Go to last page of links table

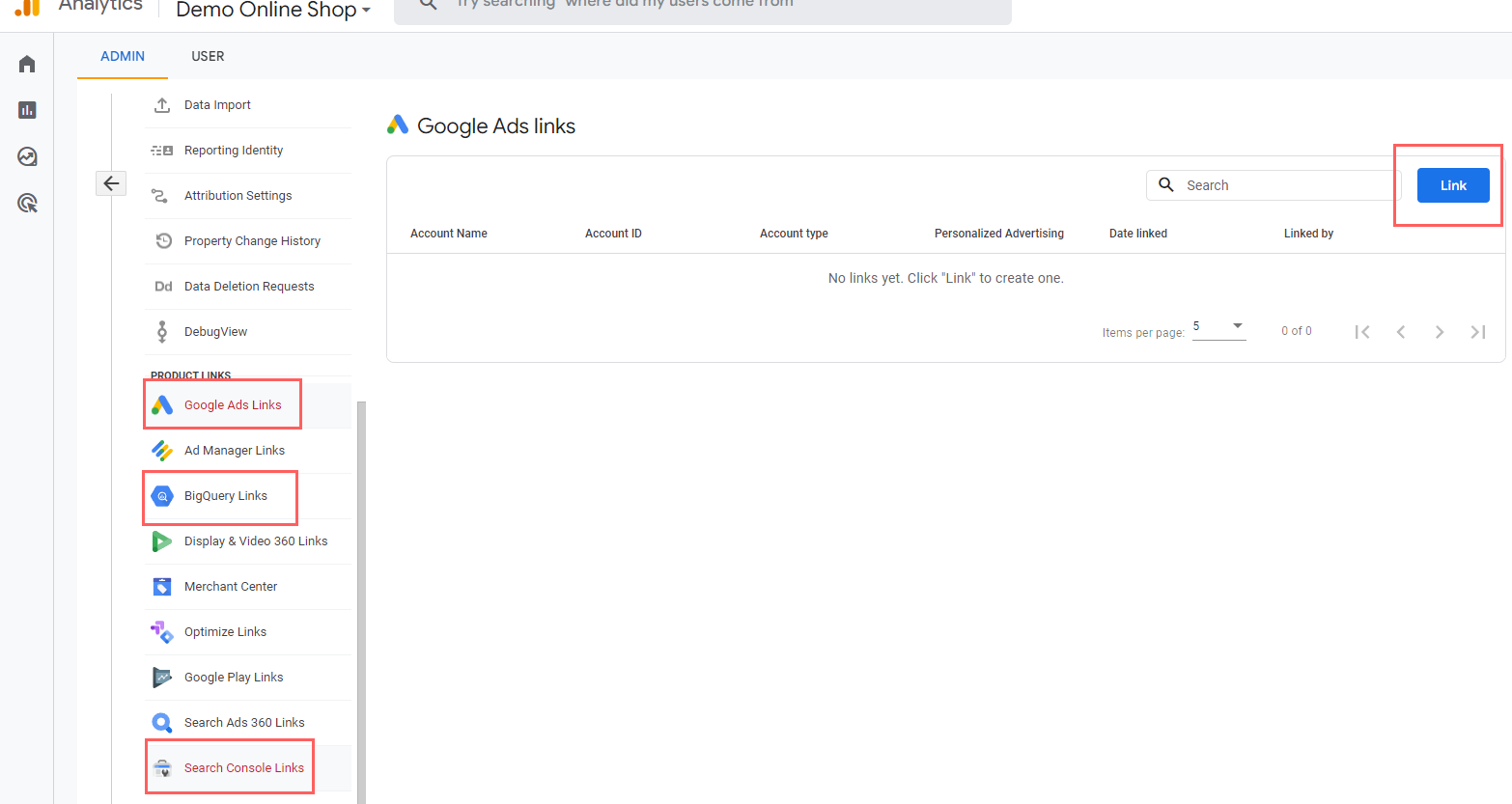tap(1478, 332)
